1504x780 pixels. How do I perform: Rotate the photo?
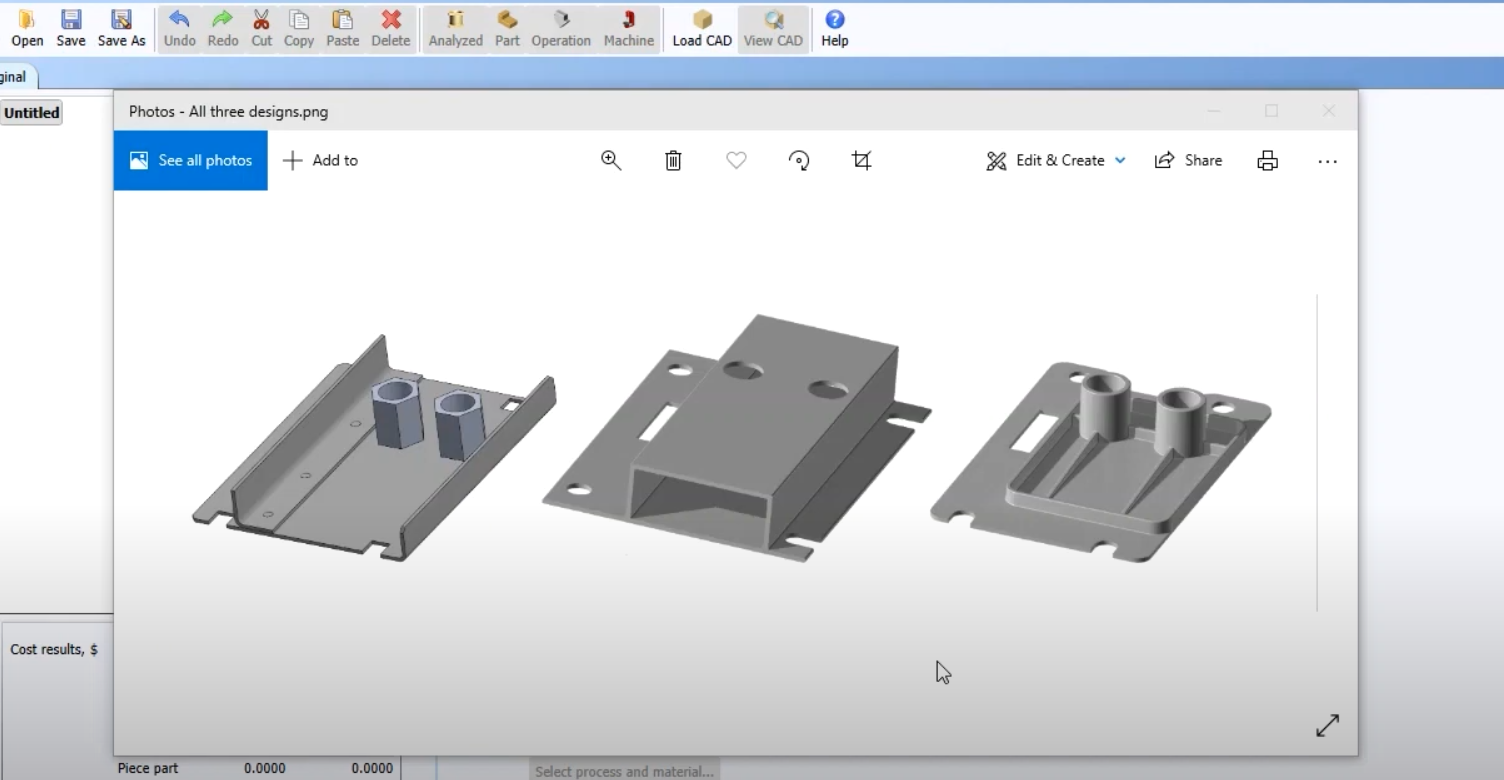pyautogui.click(x=799, y=160)
